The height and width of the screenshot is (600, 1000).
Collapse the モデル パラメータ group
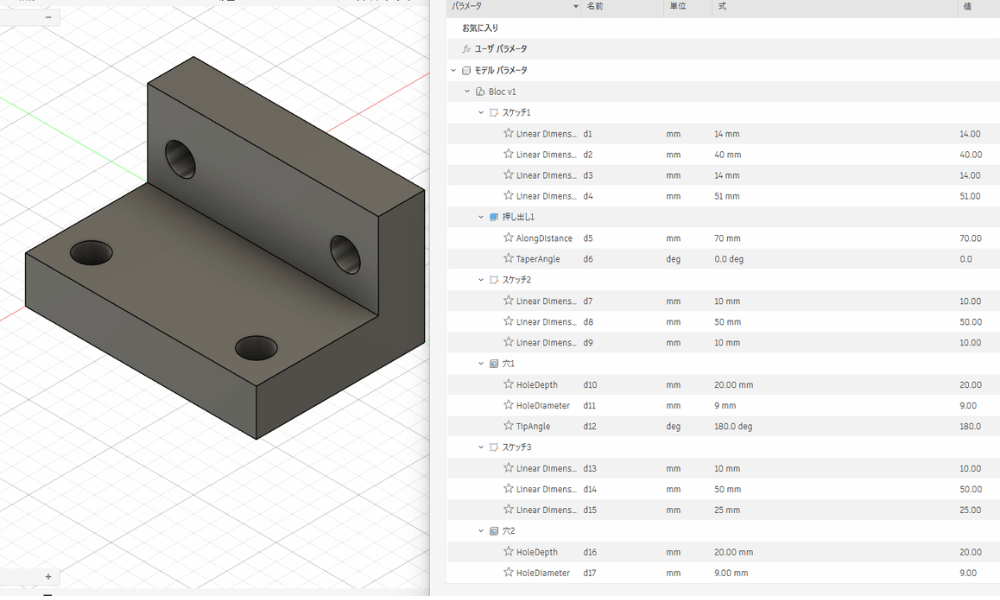pos(454,71)
